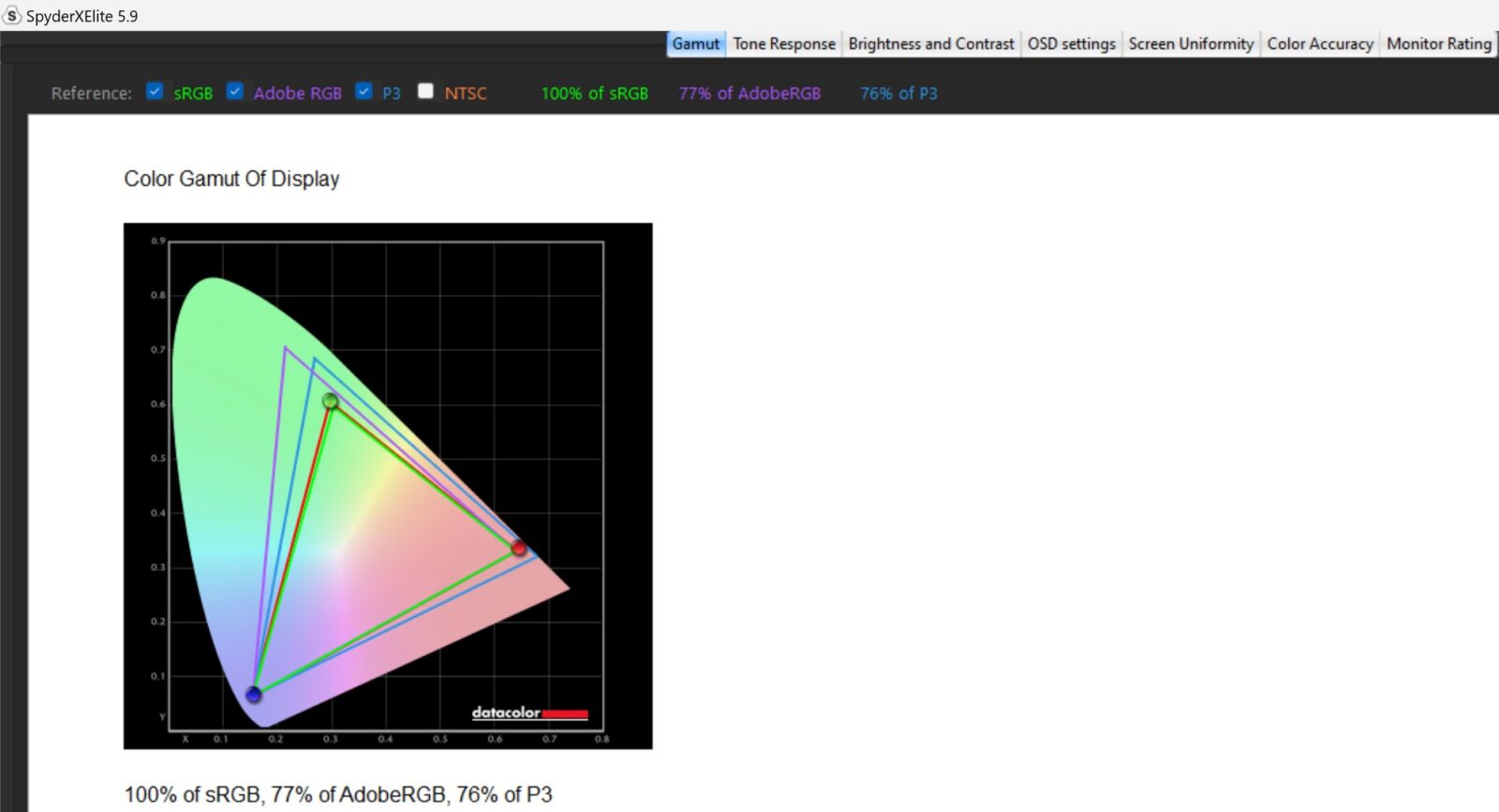Screen dimensions: 1499x812
Task: Click the datacolor logo in the chart
Action: (x=529, y=713)
